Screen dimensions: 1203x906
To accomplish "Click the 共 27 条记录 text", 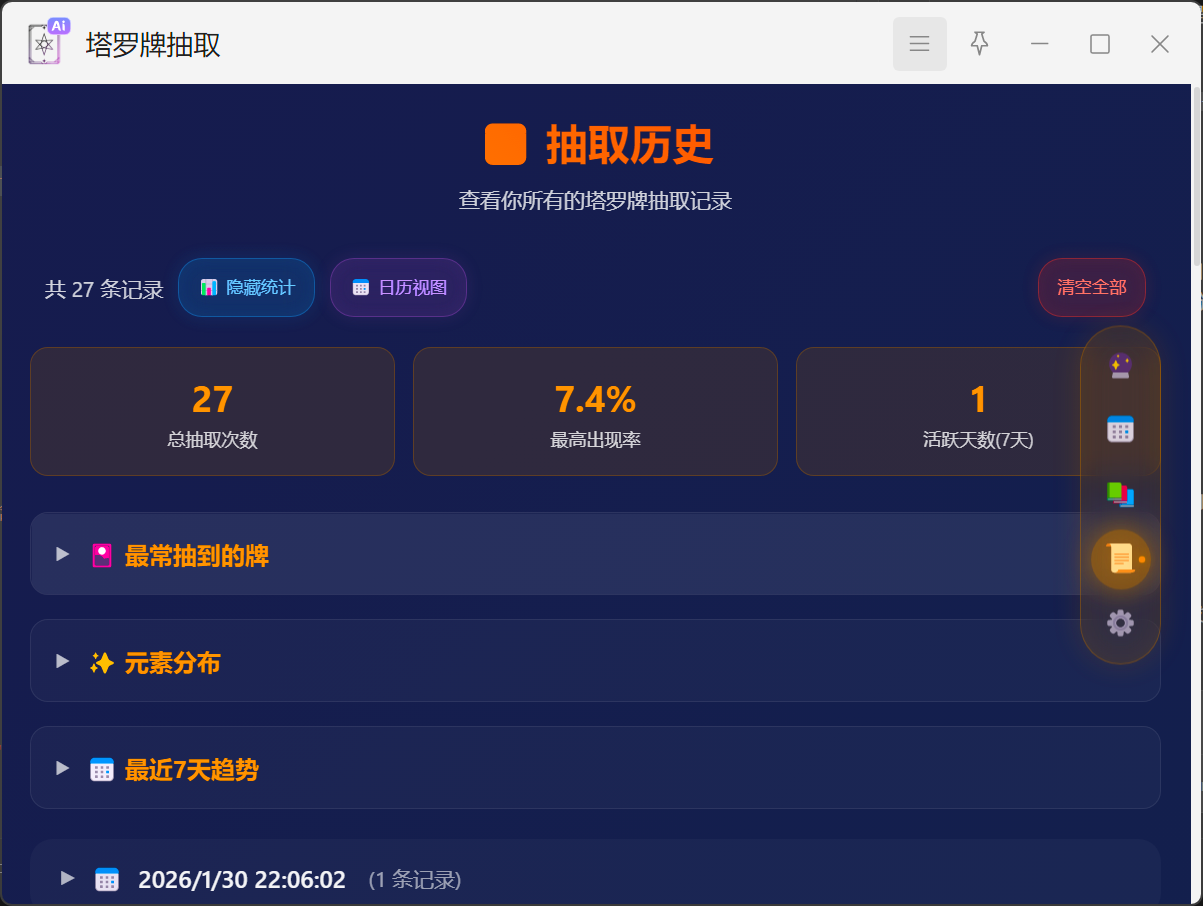I will (x=104, y=289).
